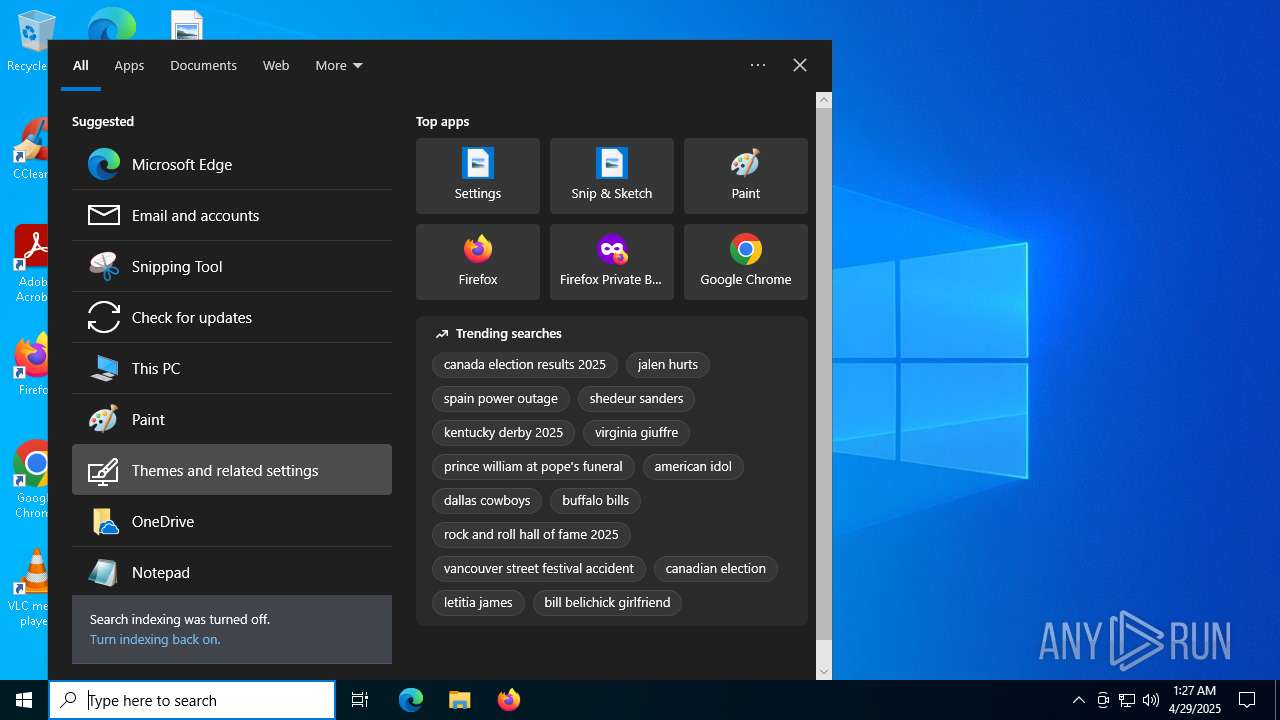The width and height of the screenshot is (1280, 720).
Task: Open File Explorer from the taskbar
Action: pos(459,700)
